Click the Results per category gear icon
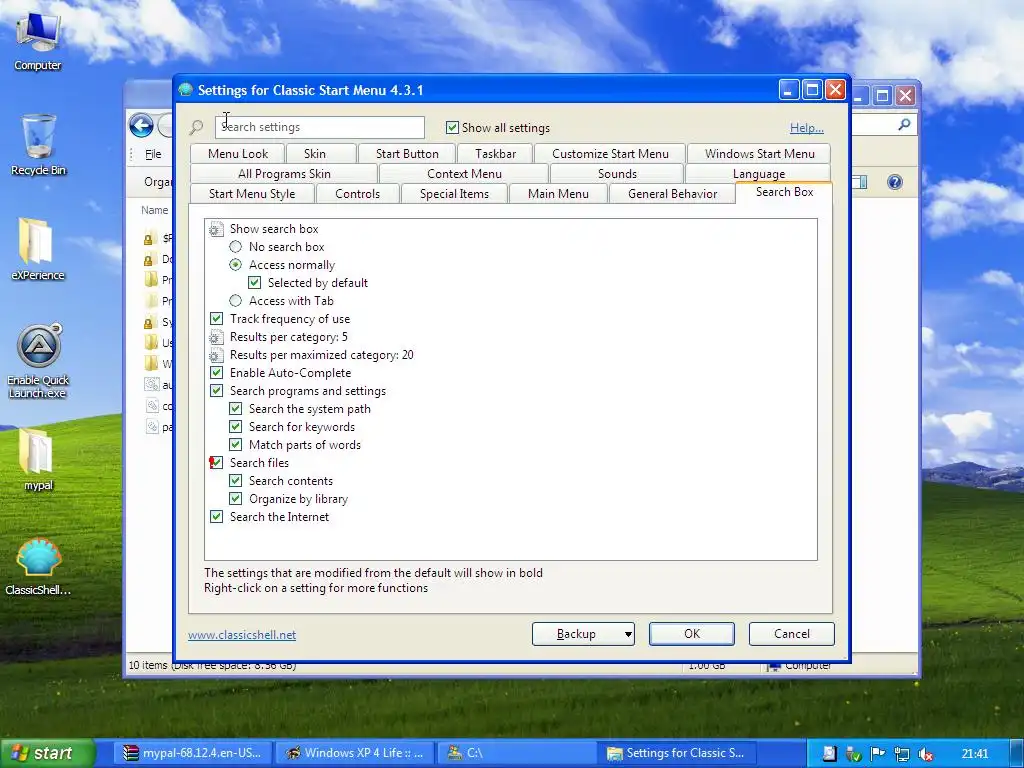The image size is (1024, 768). (216, 337)
